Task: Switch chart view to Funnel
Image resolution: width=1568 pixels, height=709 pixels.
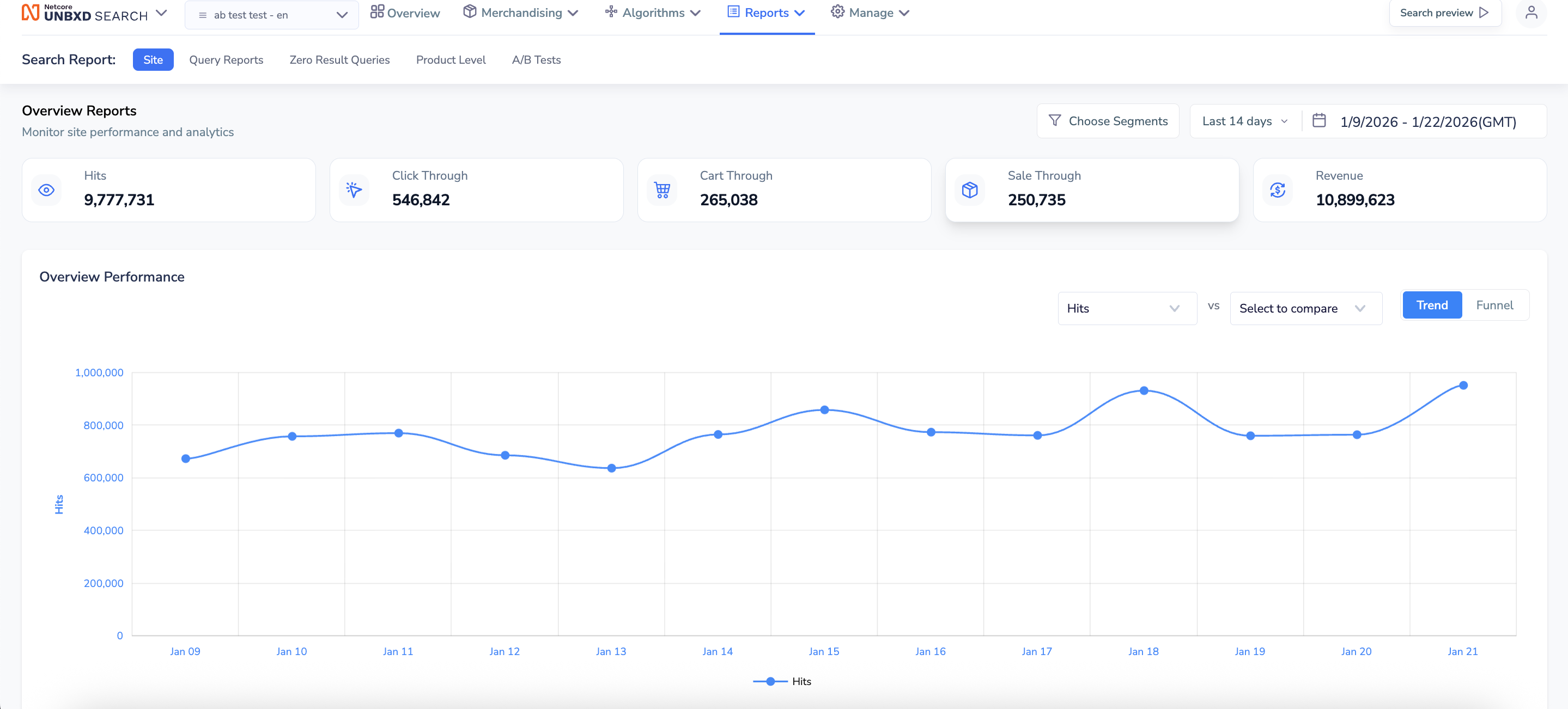Action: [x=1494, y=305]
